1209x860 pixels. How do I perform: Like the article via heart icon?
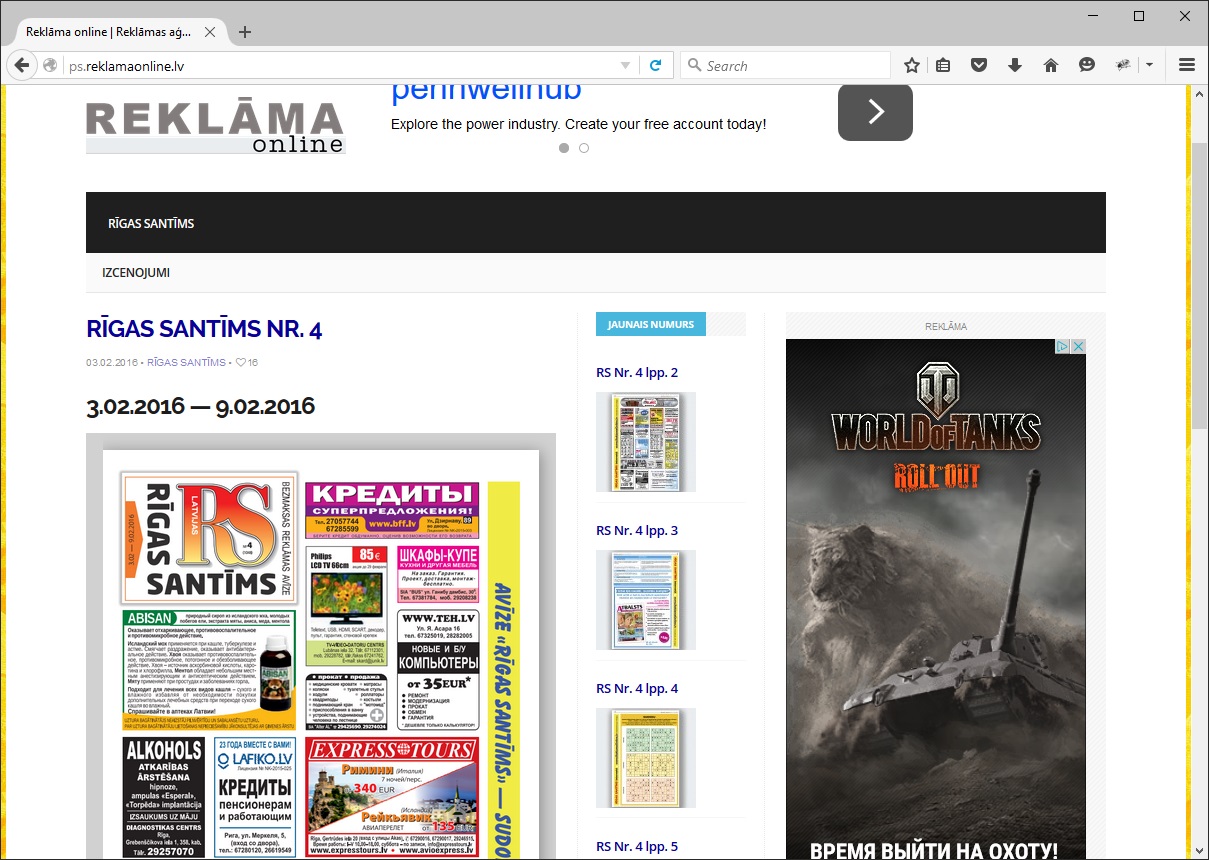click(240, 362)
